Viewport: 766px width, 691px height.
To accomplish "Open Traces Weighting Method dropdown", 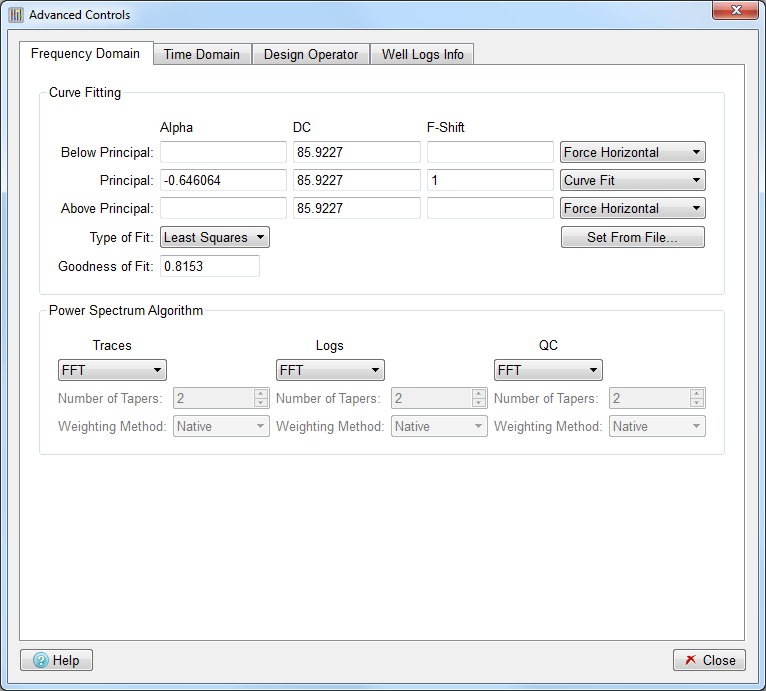I will point(221,427).
